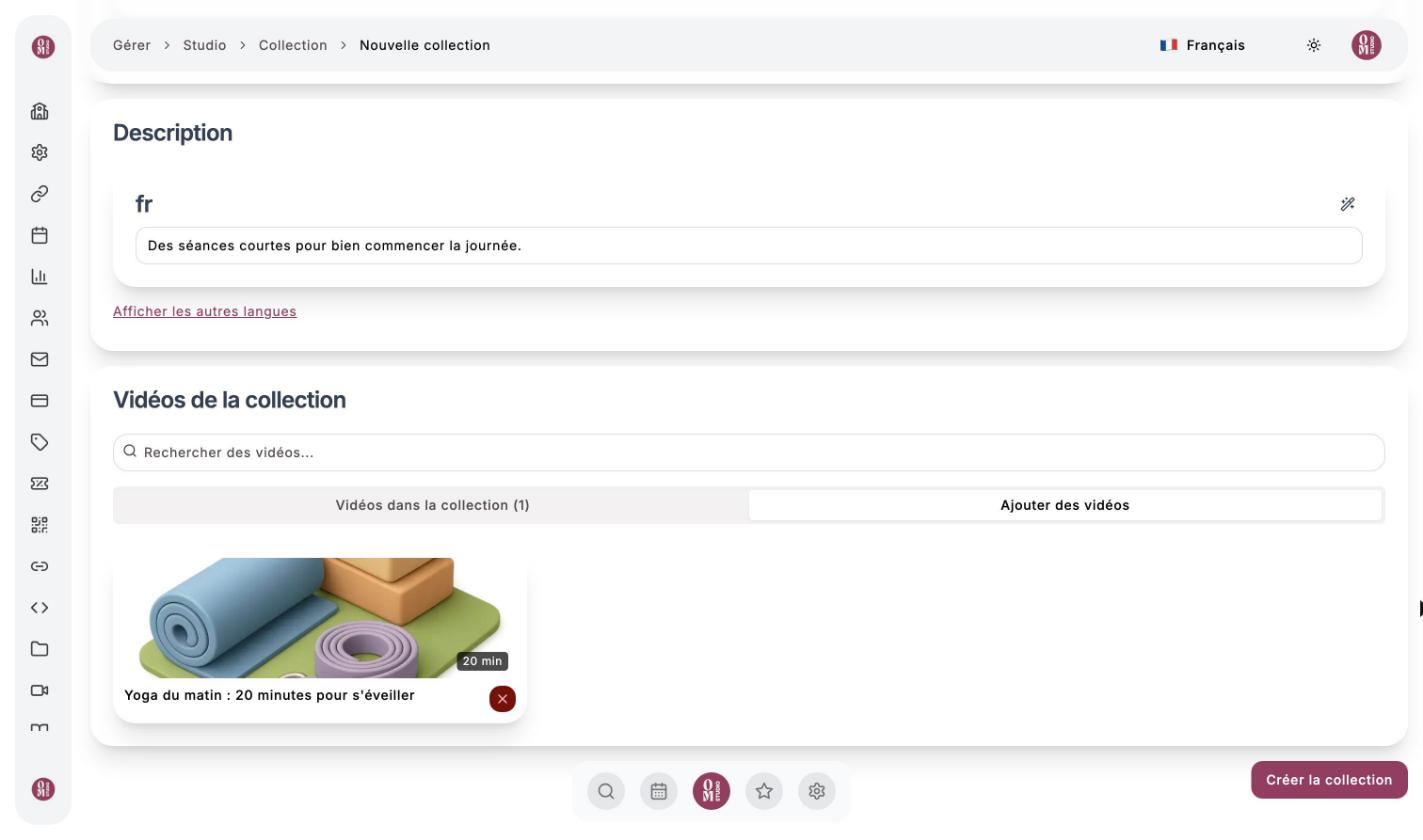The height and width of the screenshot is (840, 1423).
Task: Open the calendar in the bottom dock
Action: click(x=658, y=791)
